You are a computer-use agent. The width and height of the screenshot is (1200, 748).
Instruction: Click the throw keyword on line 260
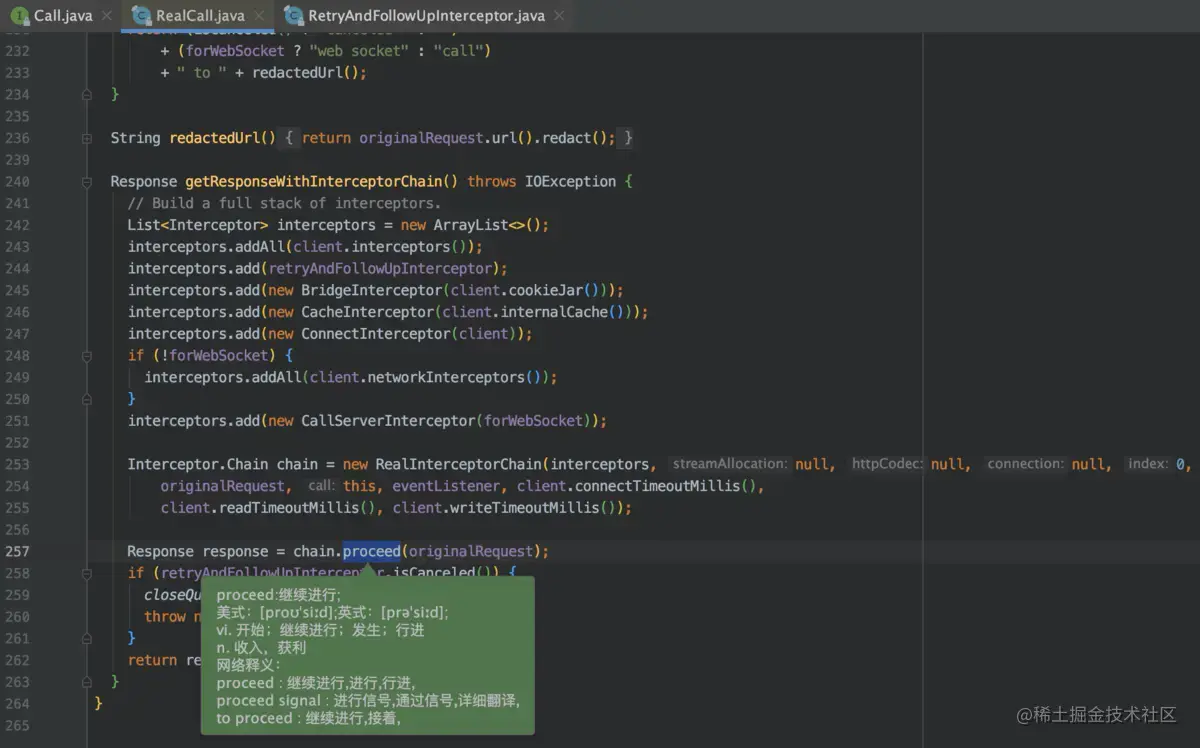[165, 616]
